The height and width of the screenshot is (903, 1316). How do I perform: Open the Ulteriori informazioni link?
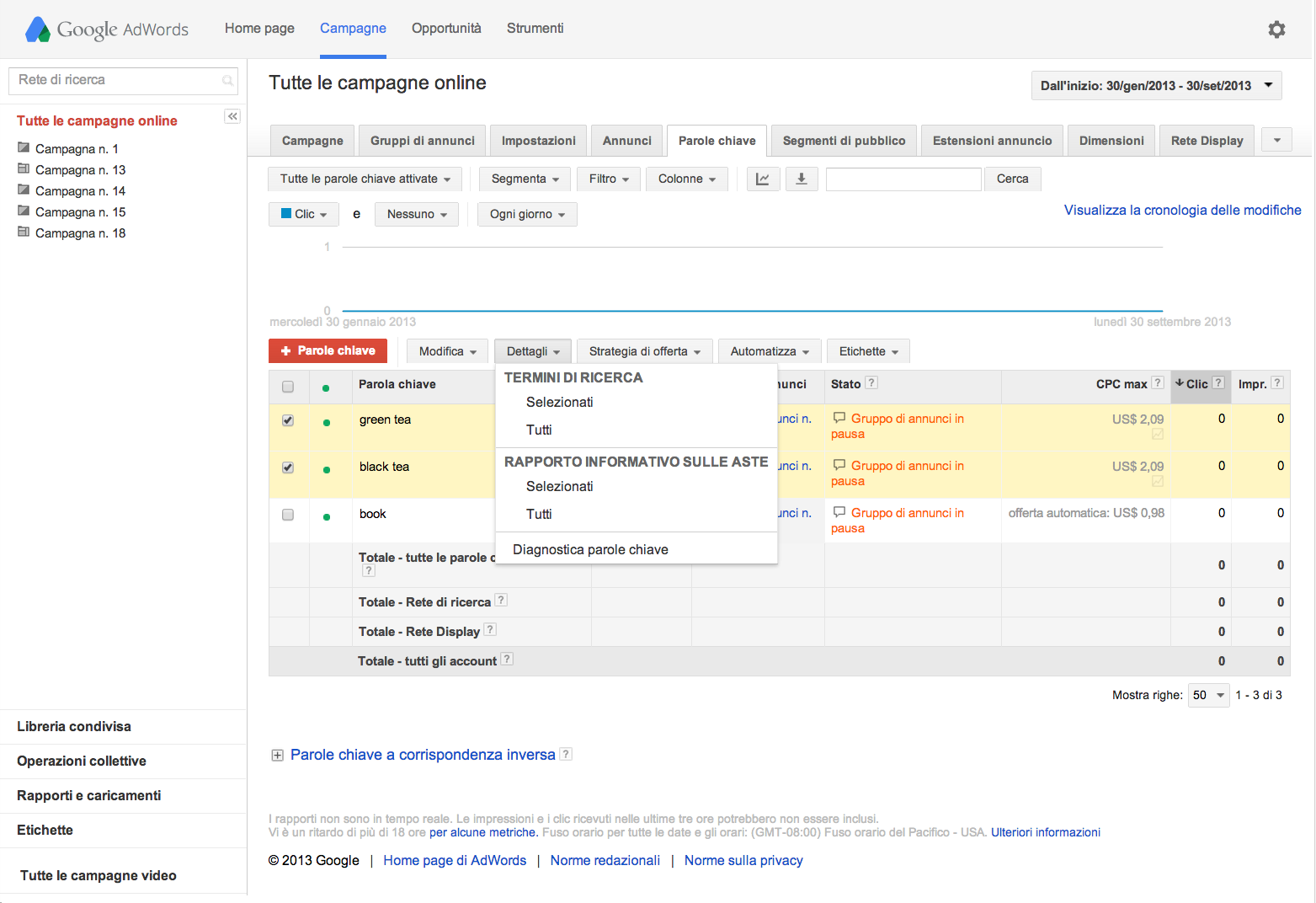[x=1045, y=832]
